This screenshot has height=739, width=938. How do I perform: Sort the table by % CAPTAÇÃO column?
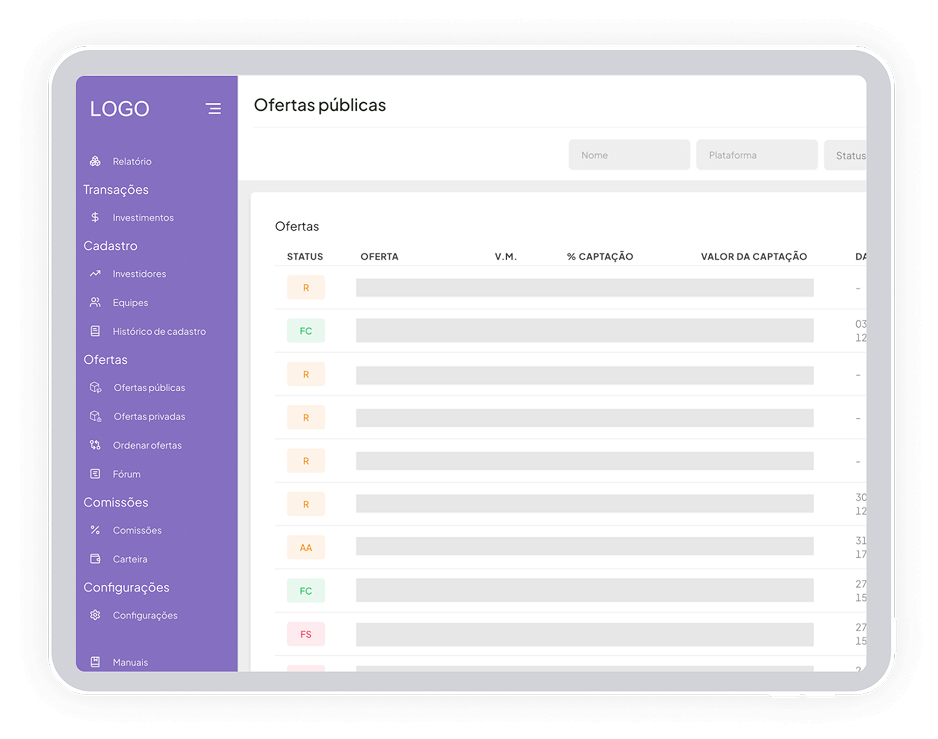click(600, 257)
